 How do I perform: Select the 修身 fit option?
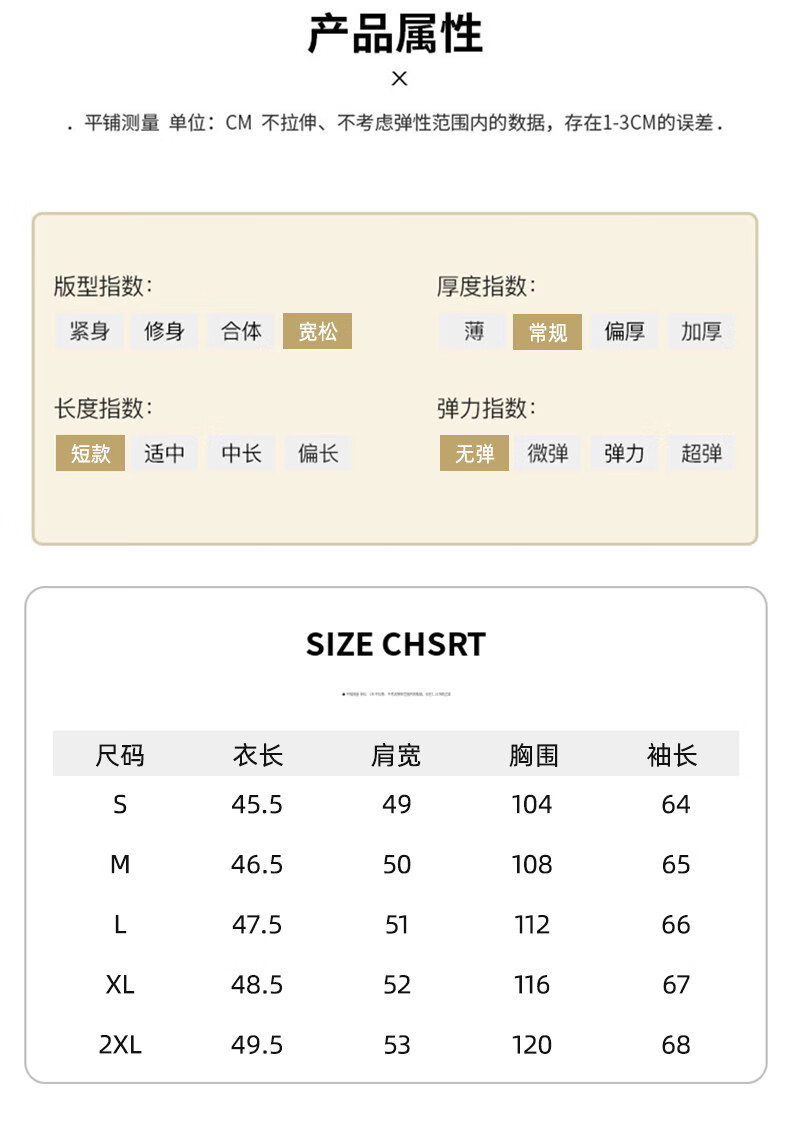[x=164, y=331]
